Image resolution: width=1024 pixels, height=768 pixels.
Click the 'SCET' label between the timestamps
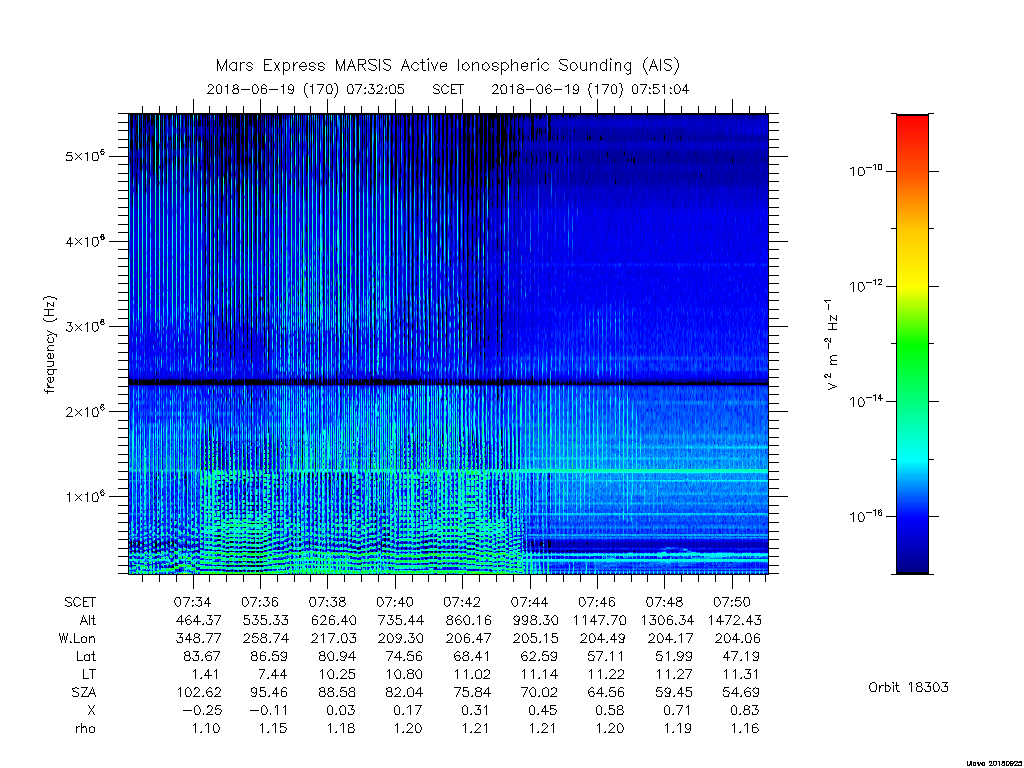pos(448,89)
